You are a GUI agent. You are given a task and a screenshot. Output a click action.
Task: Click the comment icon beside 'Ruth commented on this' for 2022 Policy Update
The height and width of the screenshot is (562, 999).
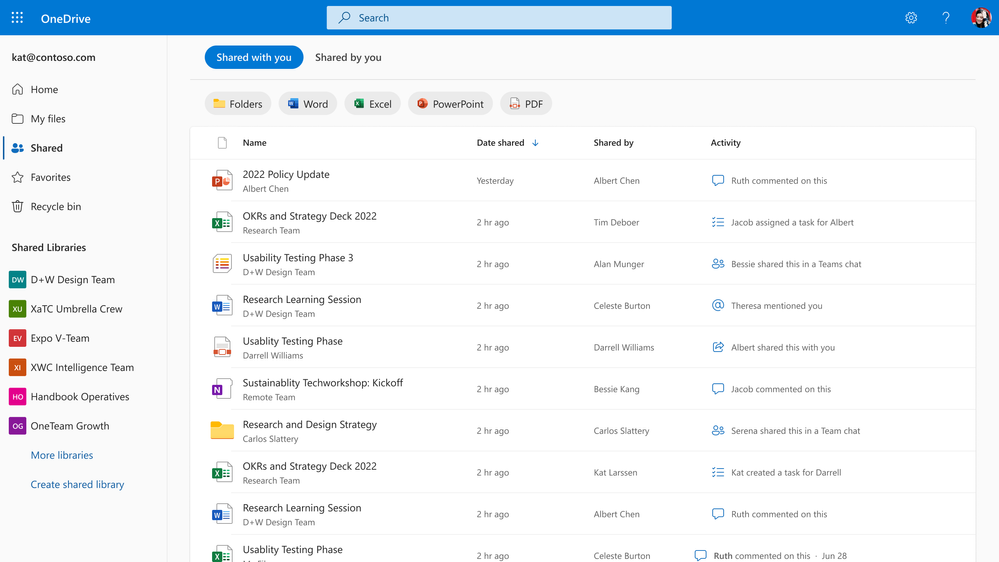(717, 181)
